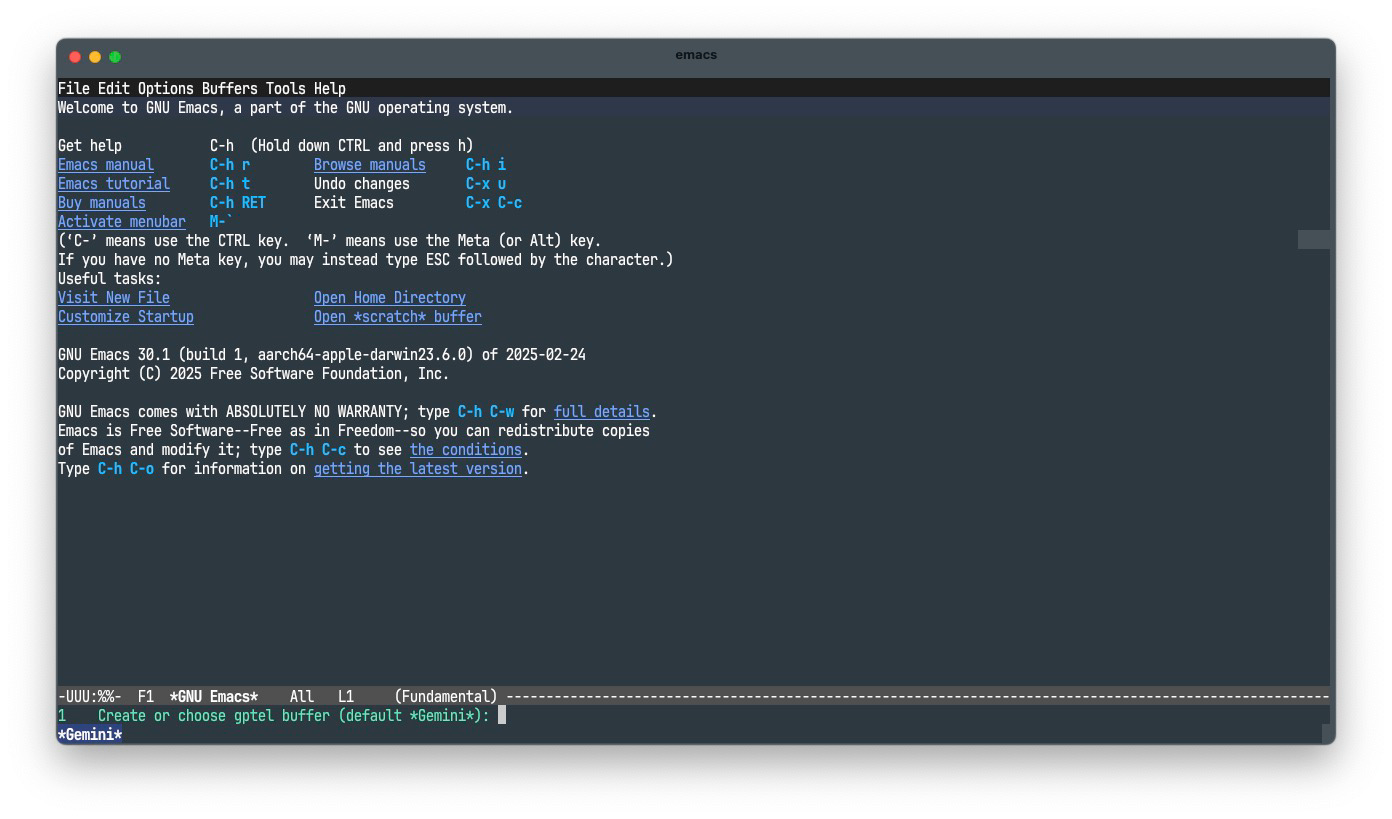Screen dimensions: 1392x819
Task: Open the Browse manuals link
Action: (370, 165)
